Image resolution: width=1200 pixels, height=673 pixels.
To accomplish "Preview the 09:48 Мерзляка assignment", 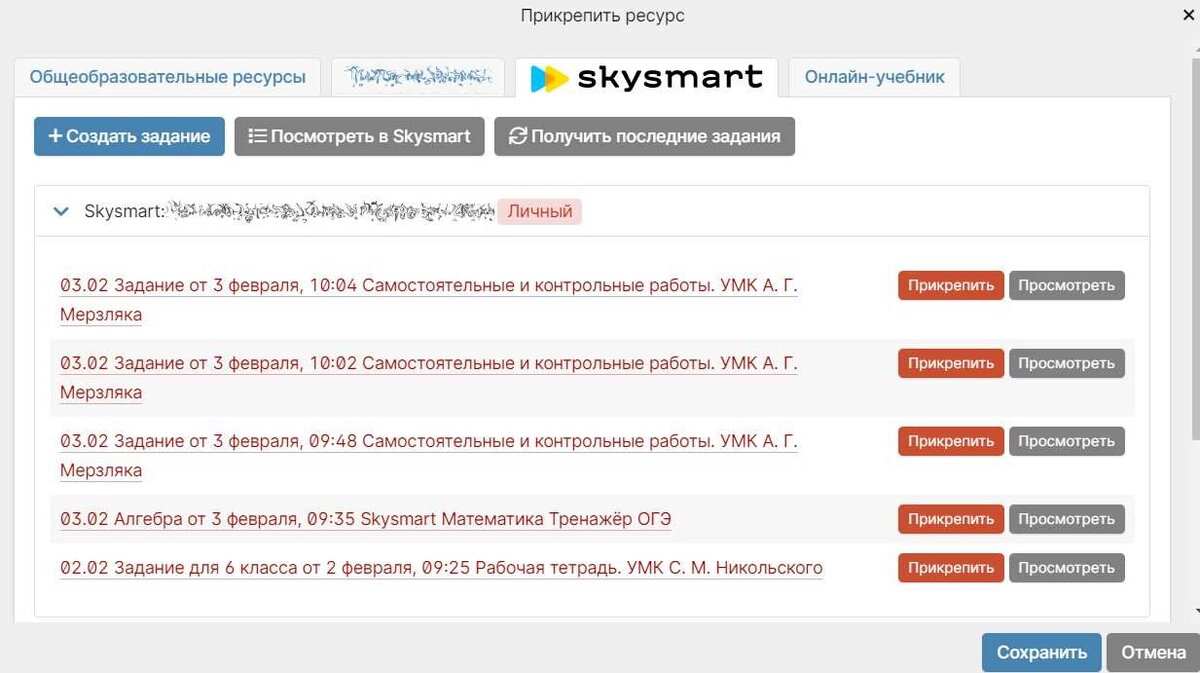I will click(x=1066, y=441).
